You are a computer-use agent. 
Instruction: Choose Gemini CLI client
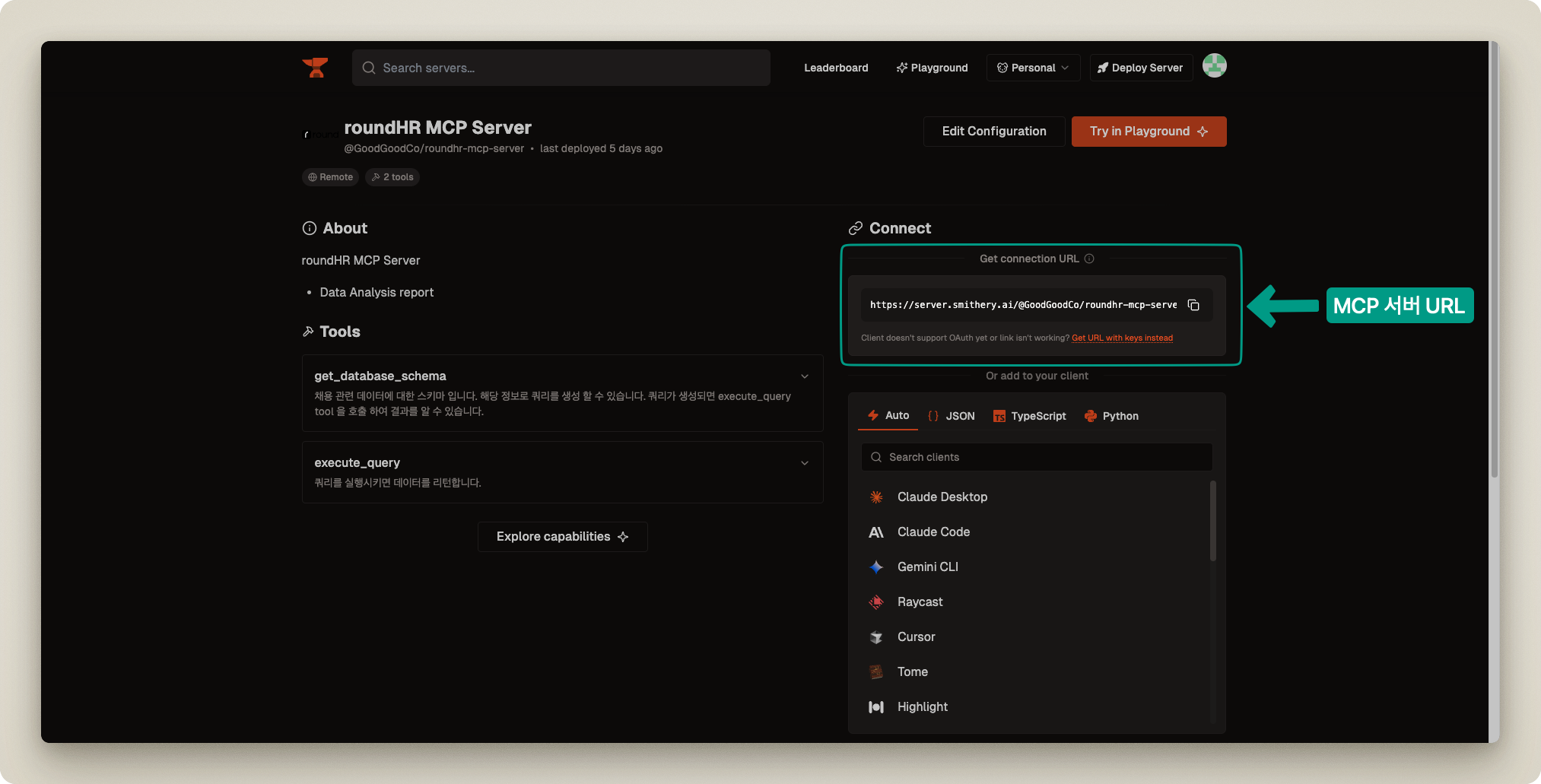point(927,567)
